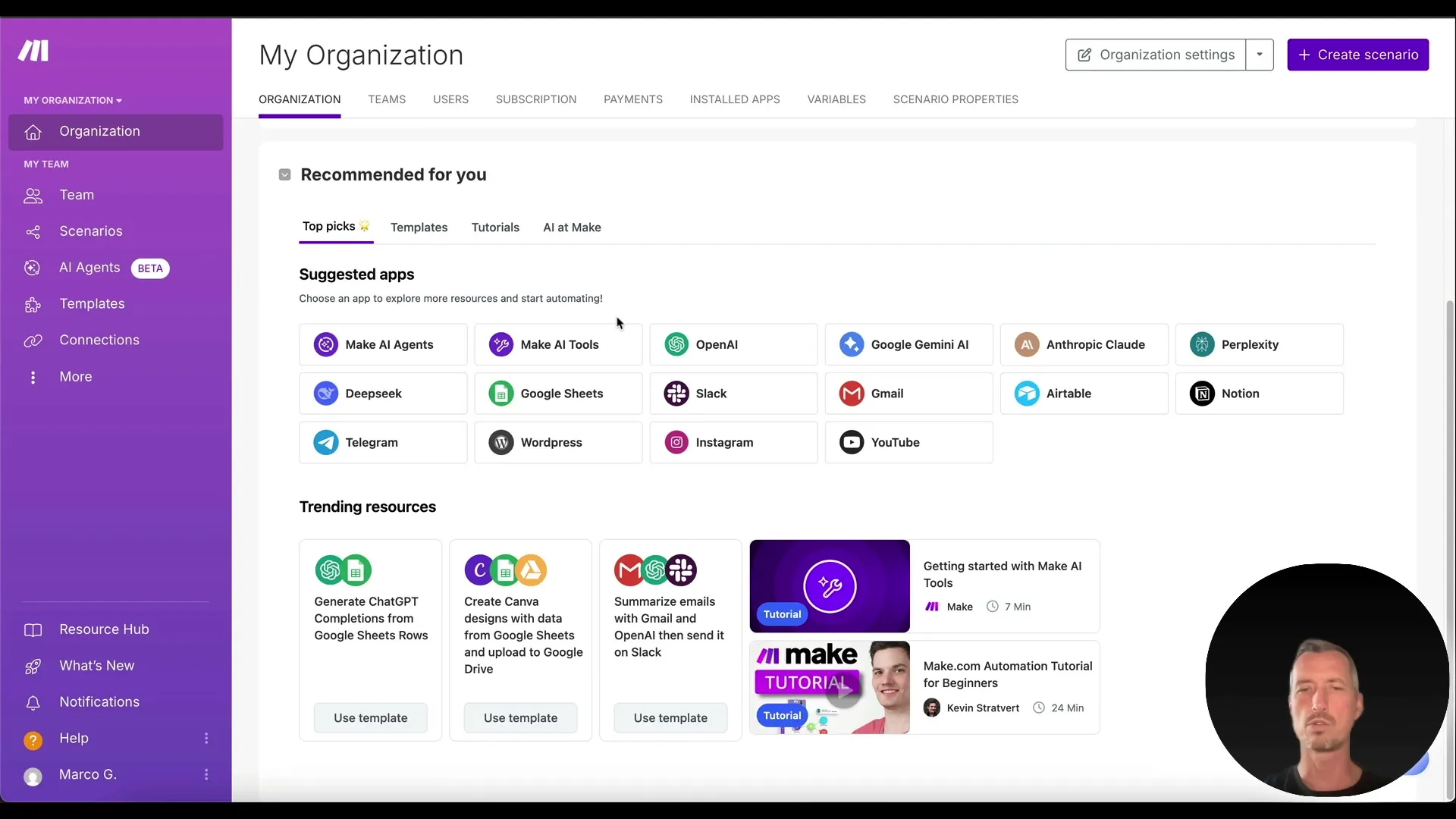Expand the MY ORGANIZATION dropdown
This screenshot has width=1456, height=819.
pyautogui.click(x=73, y=99)
